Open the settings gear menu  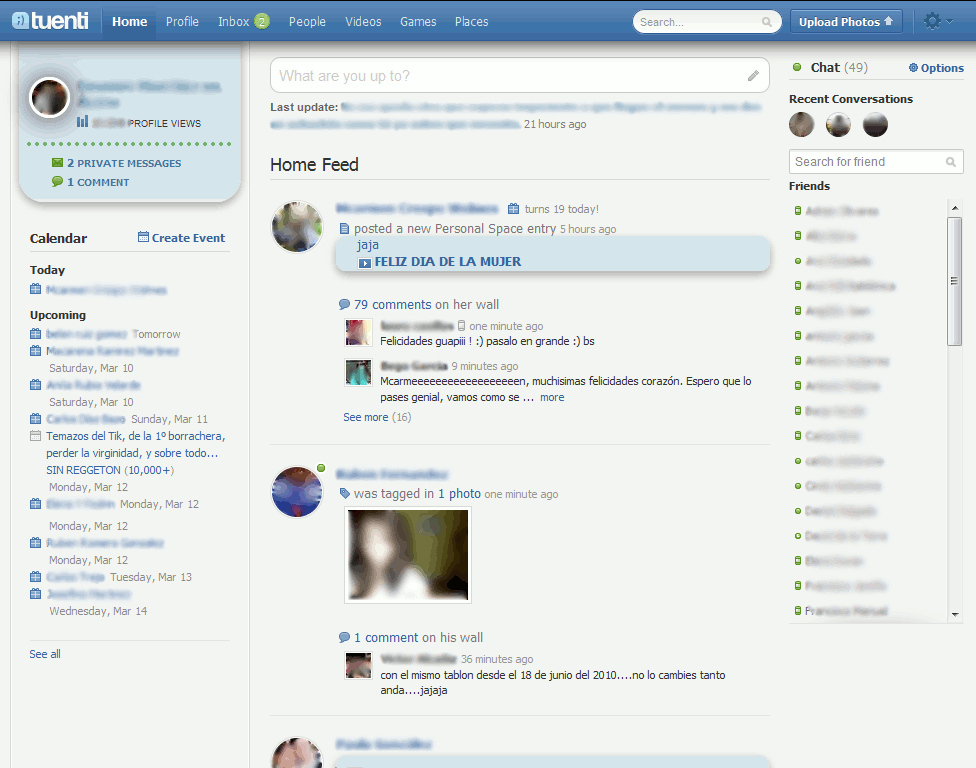(933, 21)
